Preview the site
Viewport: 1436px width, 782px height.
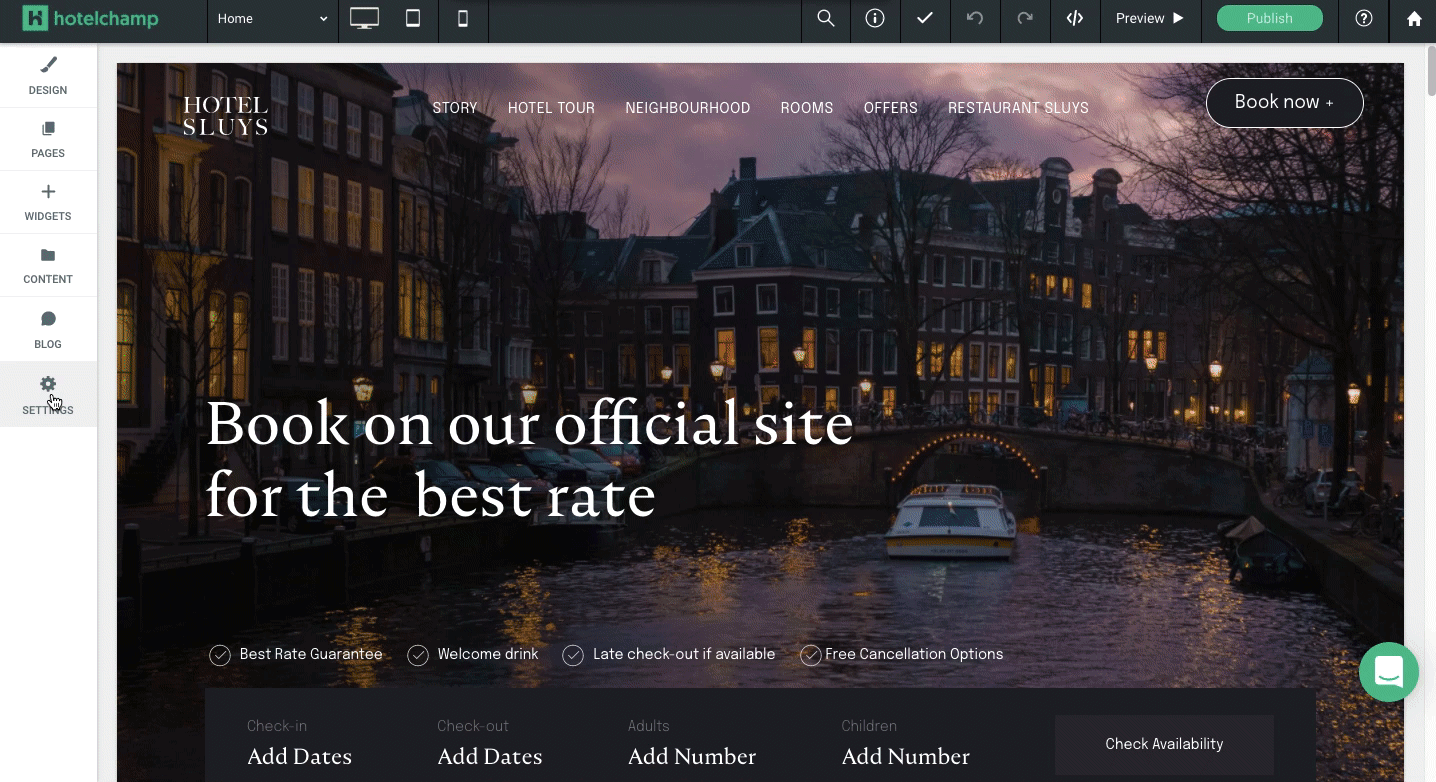coord(1150,18)
